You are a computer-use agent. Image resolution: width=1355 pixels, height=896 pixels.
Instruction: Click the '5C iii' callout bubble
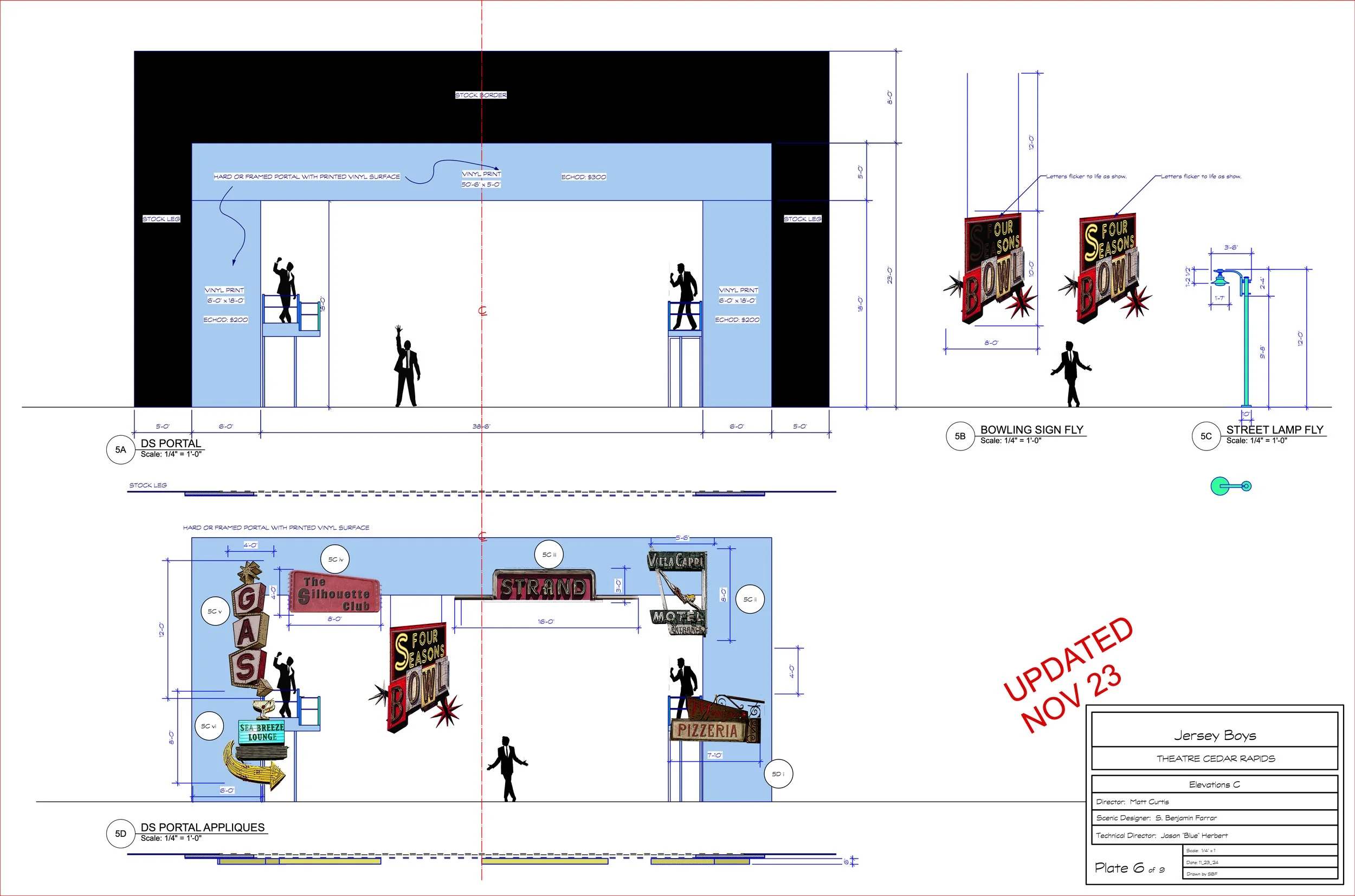click(x=549, y=555)
